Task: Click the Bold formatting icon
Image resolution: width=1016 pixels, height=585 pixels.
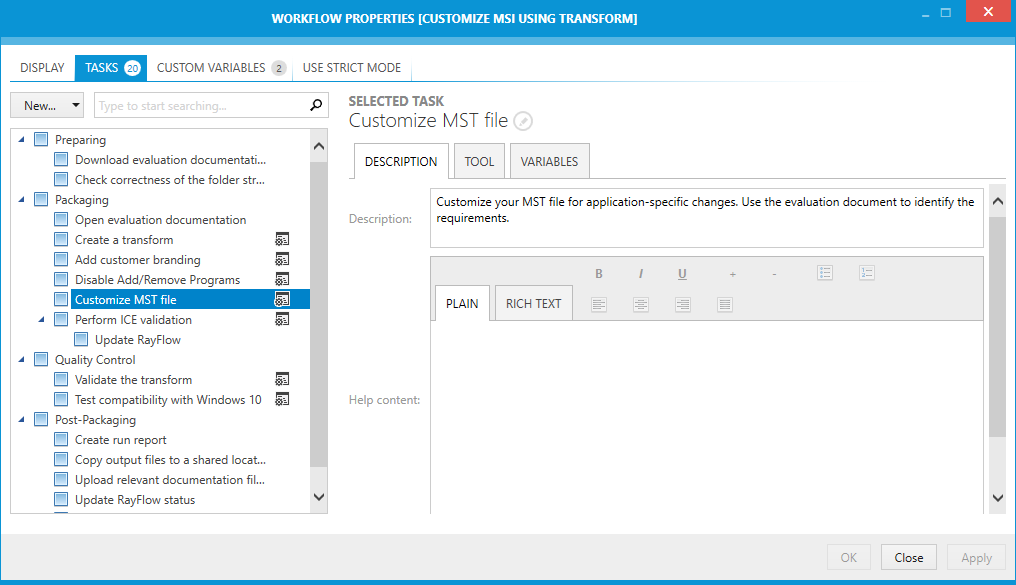Action: pyautogui.click(x=598, y=272)
